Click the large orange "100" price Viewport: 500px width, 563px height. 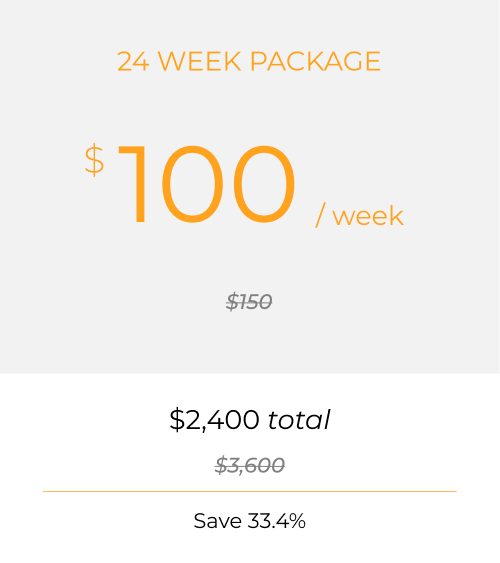click(x=206, y=184)
